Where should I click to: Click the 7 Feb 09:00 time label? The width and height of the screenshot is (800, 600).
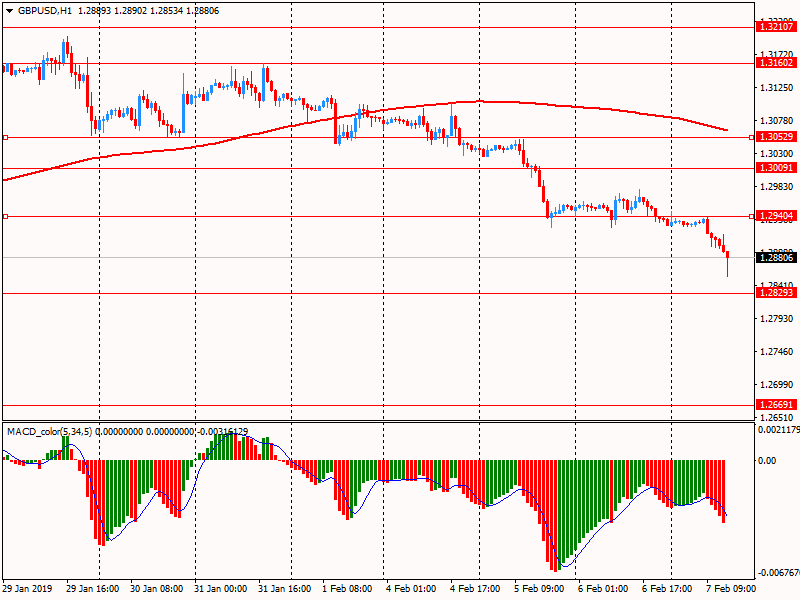pos(731,589)
